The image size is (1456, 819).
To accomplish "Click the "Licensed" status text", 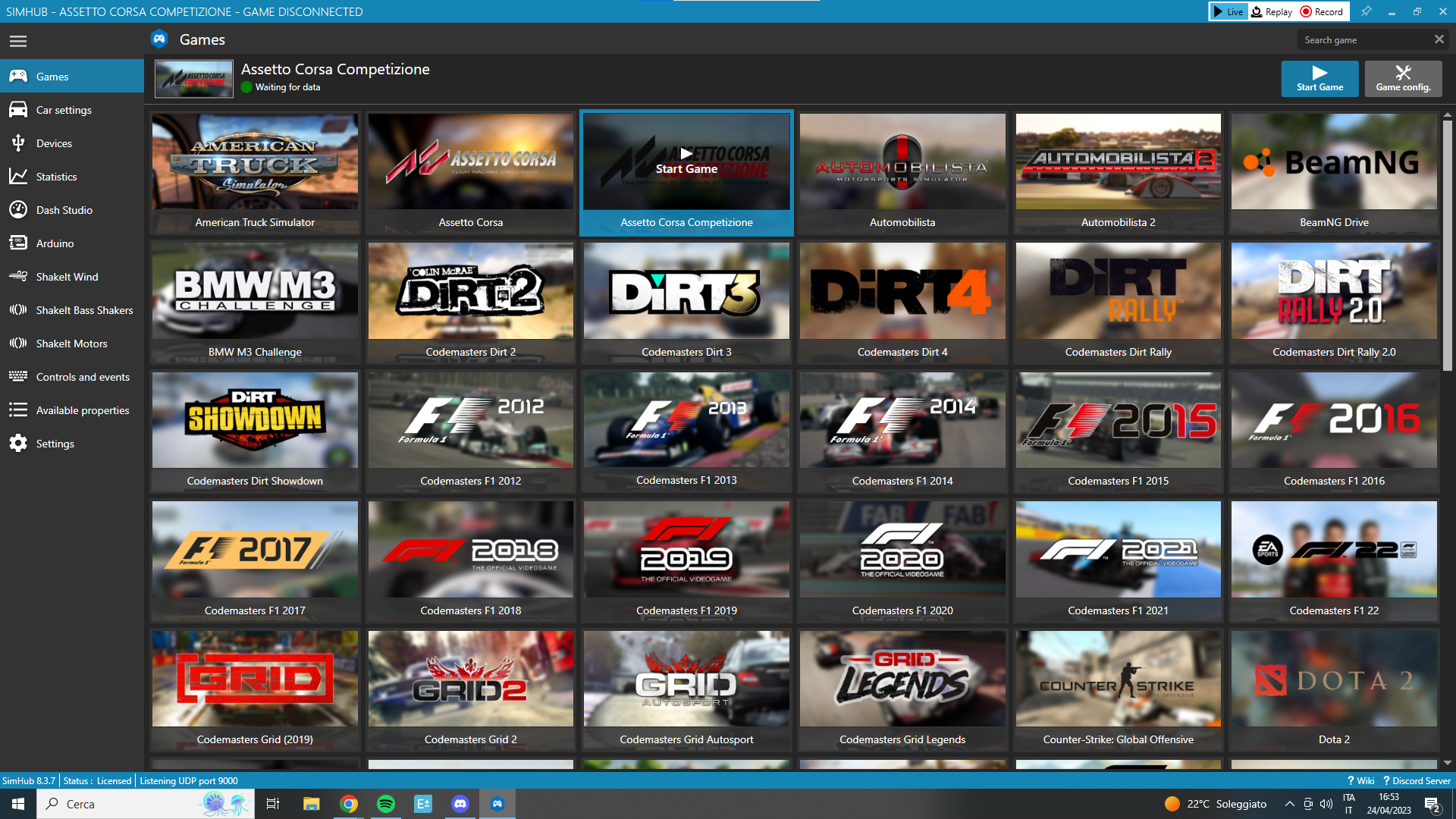I will (x=114, y=781).
